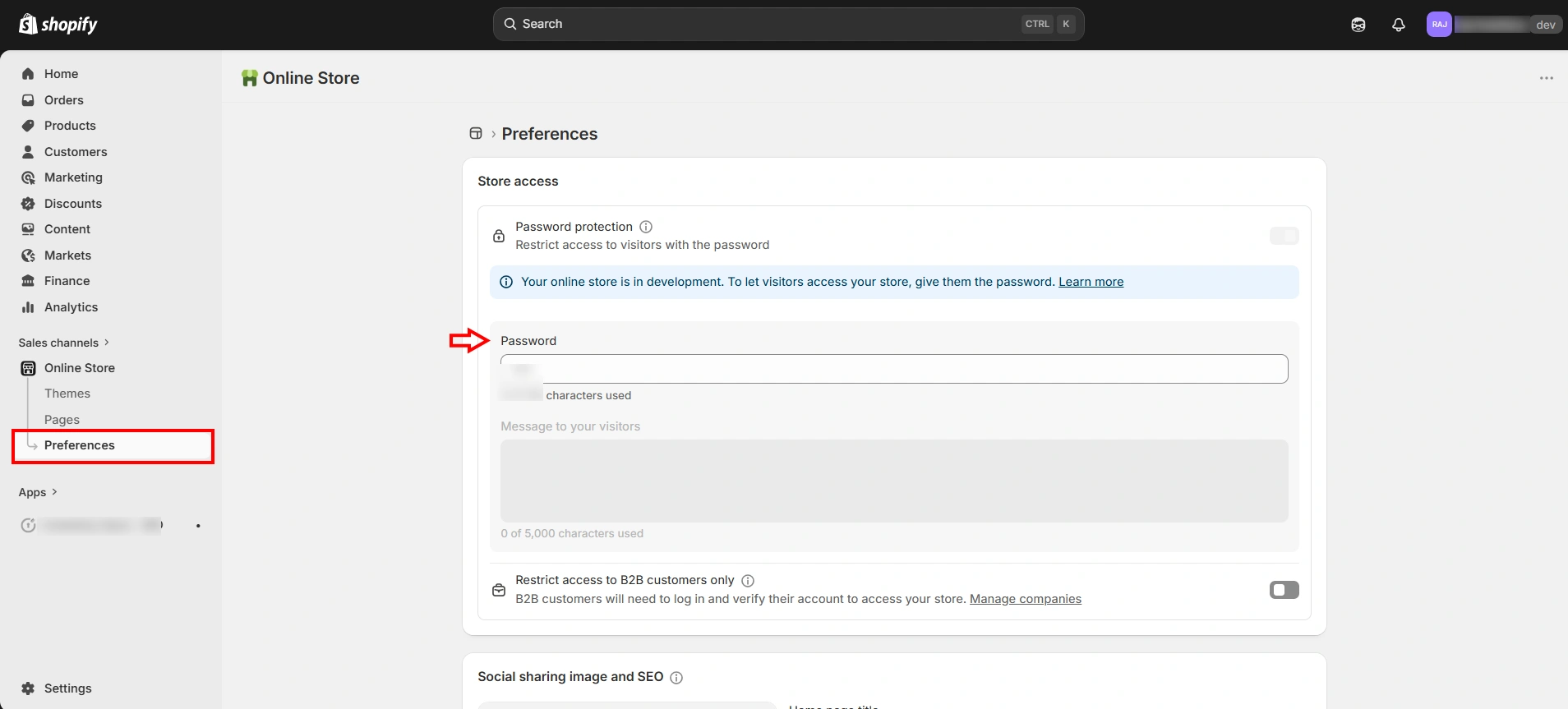Click the Home house icon
The height and width of the screenshot is (709, 1568).
[x=28, y=74]
